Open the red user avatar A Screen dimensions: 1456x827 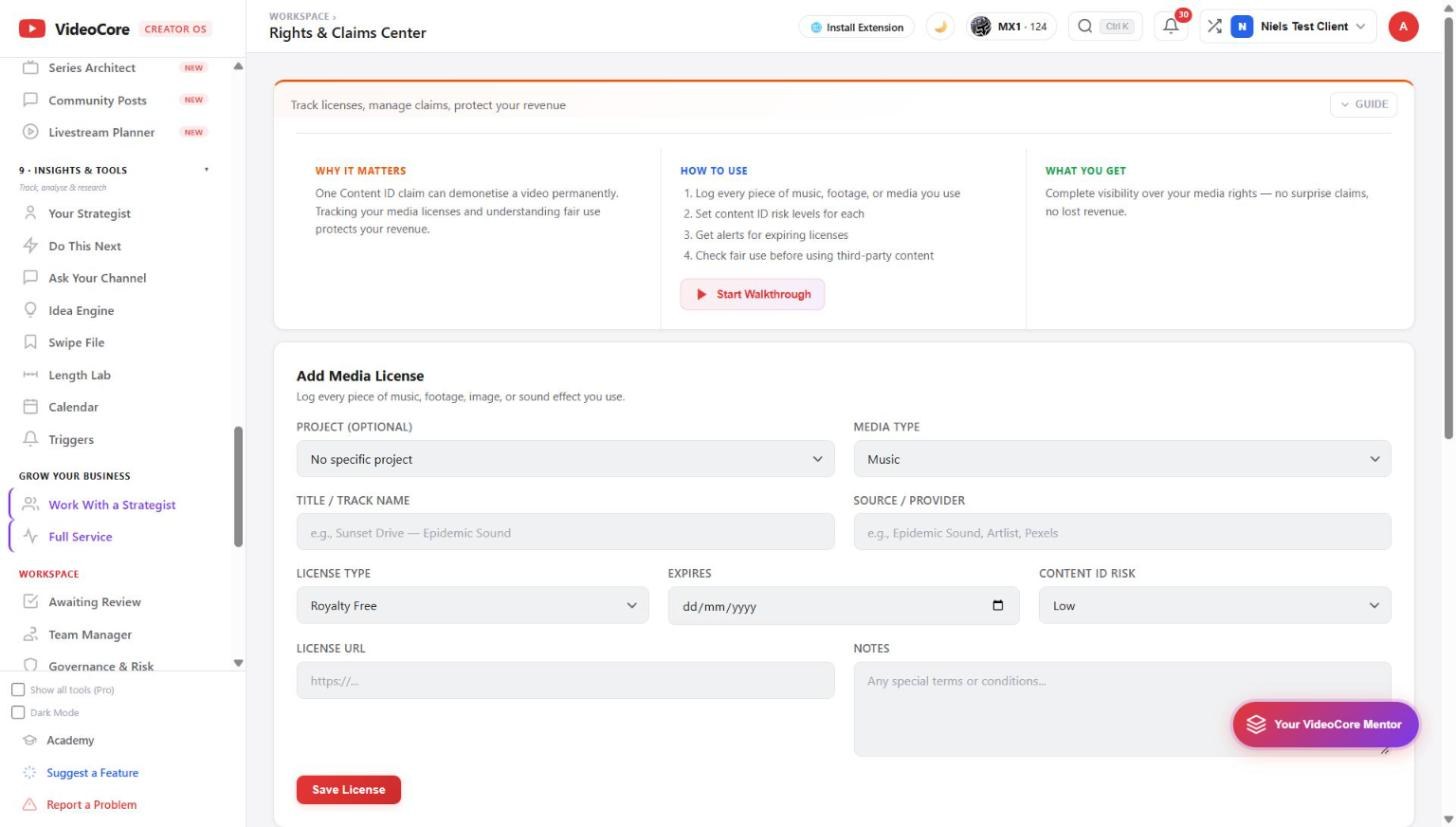pyautogui.click(x=1403, y=27)
